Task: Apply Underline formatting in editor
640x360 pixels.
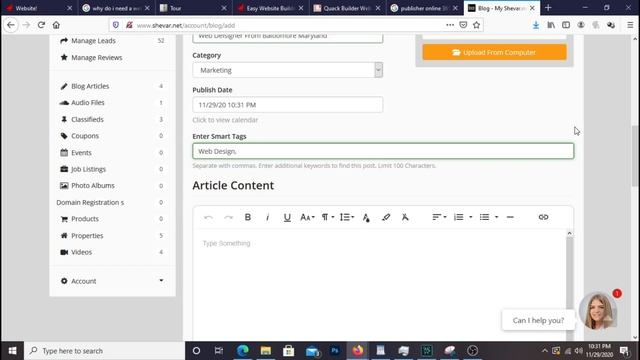Action: click(287, 217)
